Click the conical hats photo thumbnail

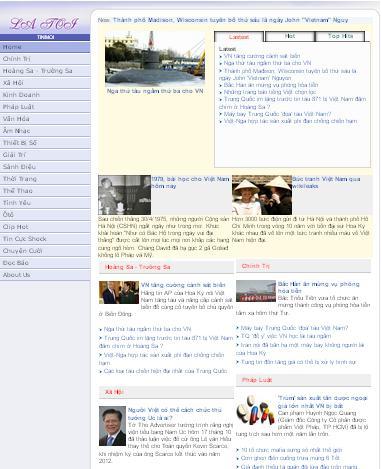click(x=262, y=195)
